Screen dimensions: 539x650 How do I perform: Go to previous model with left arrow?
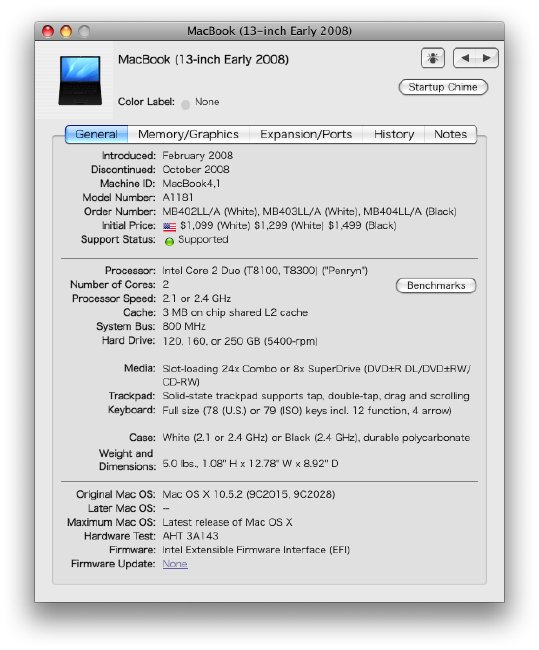465,58
